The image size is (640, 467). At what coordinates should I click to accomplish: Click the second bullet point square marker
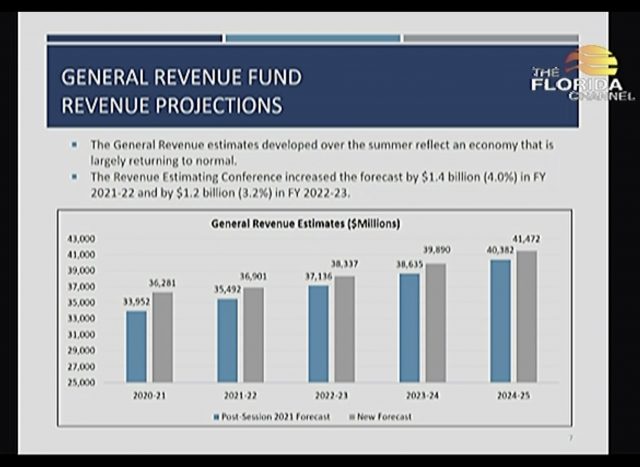pos(75,175)
